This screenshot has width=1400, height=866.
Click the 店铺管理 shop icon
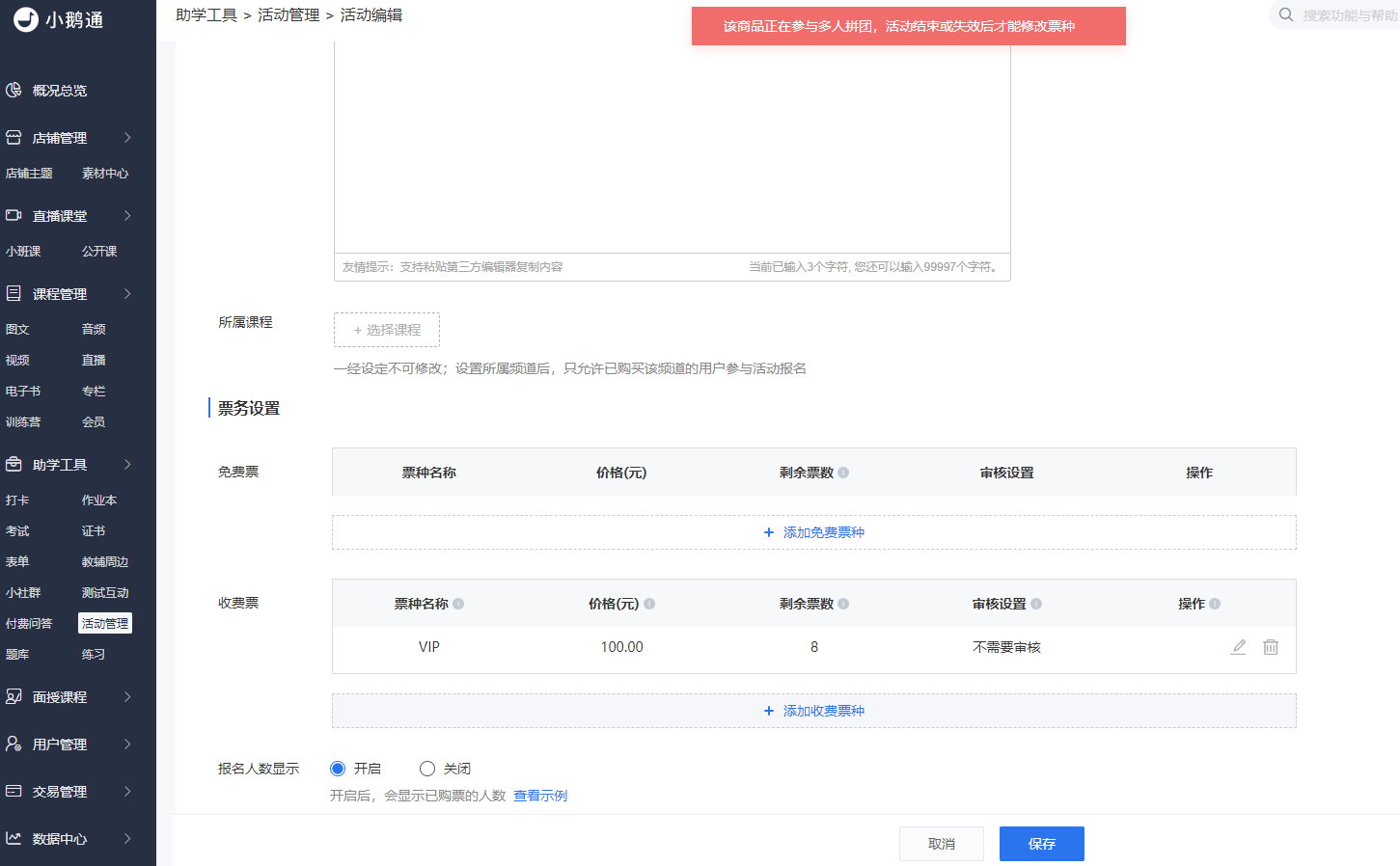pyautogui.click(x=14, y=137)
